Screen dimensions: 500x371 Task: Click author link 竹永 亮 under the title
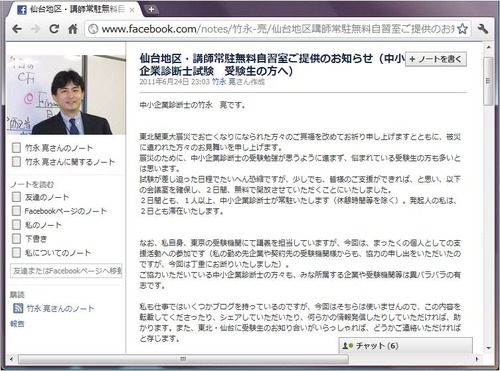pyautogui.click(x=224, y=82)
